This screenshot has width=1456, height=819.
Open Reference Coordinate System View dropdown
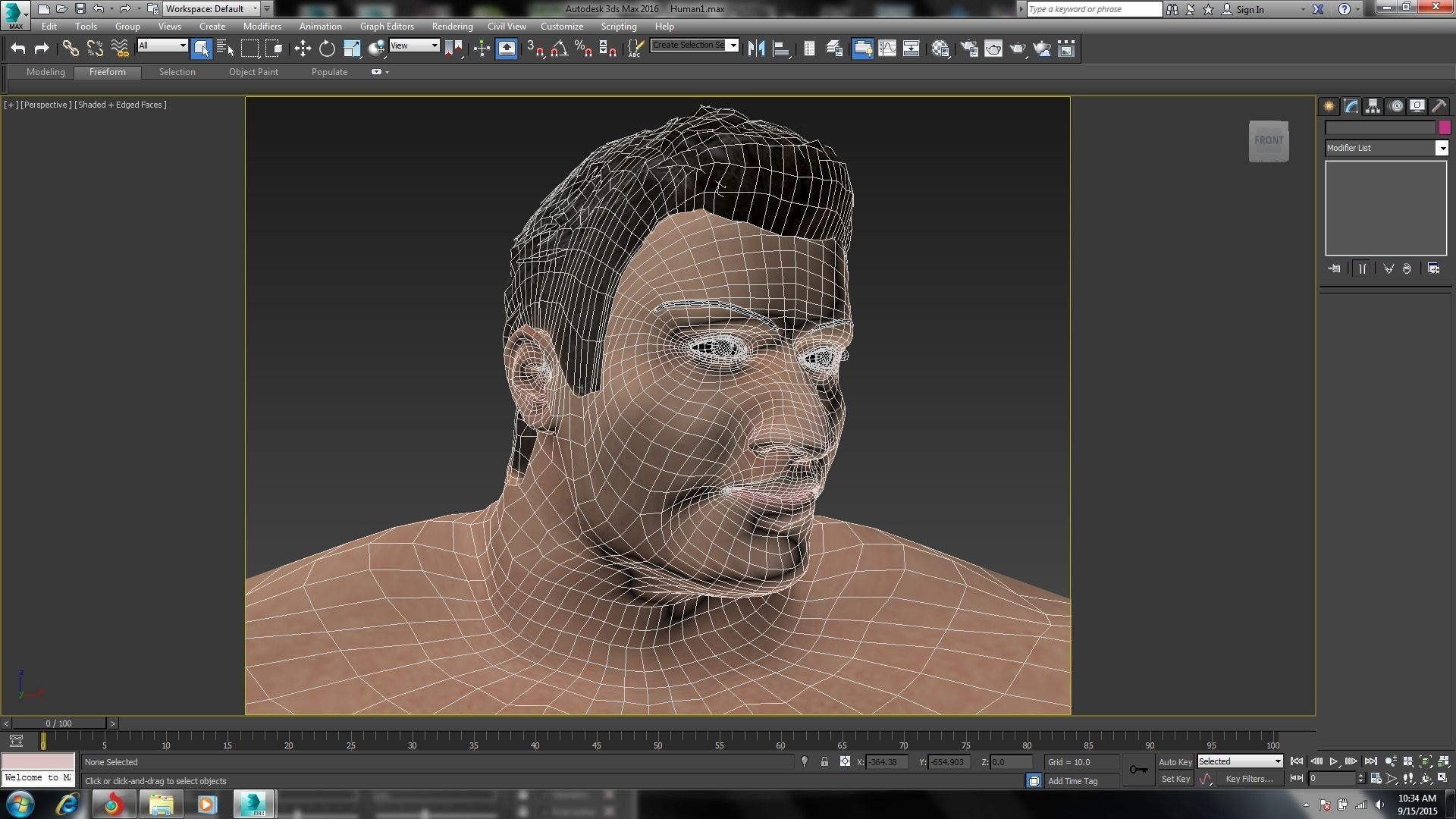point(414,45)
